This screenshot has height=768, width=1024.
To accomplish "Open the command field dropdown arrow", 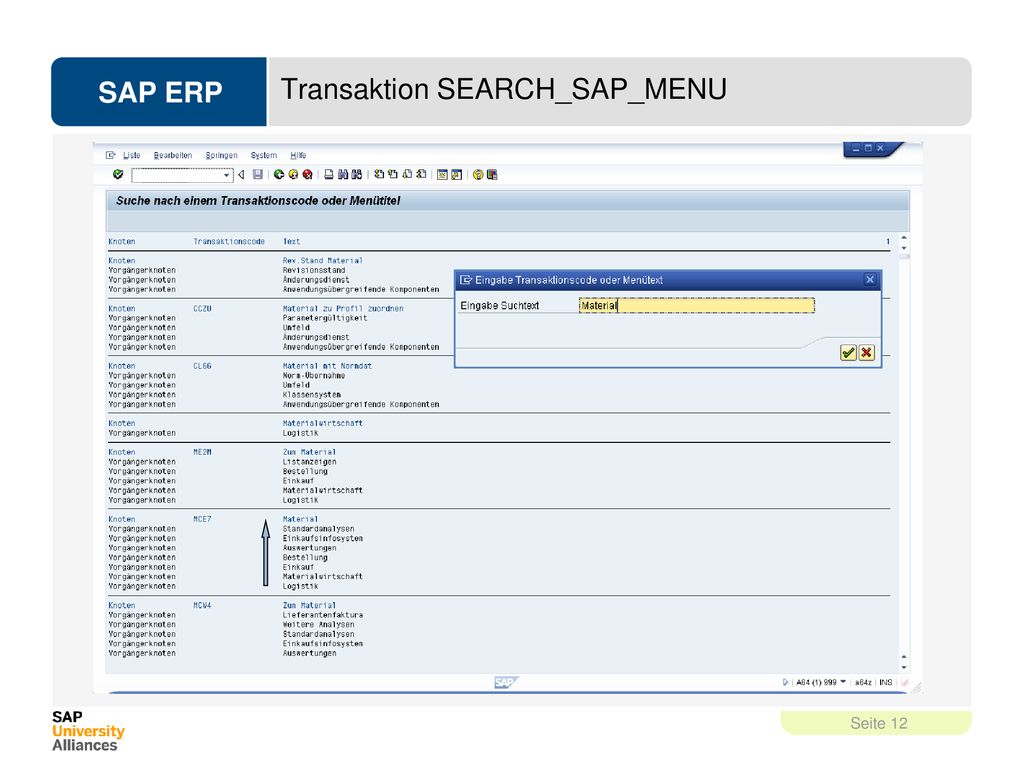I will (227, 175).
